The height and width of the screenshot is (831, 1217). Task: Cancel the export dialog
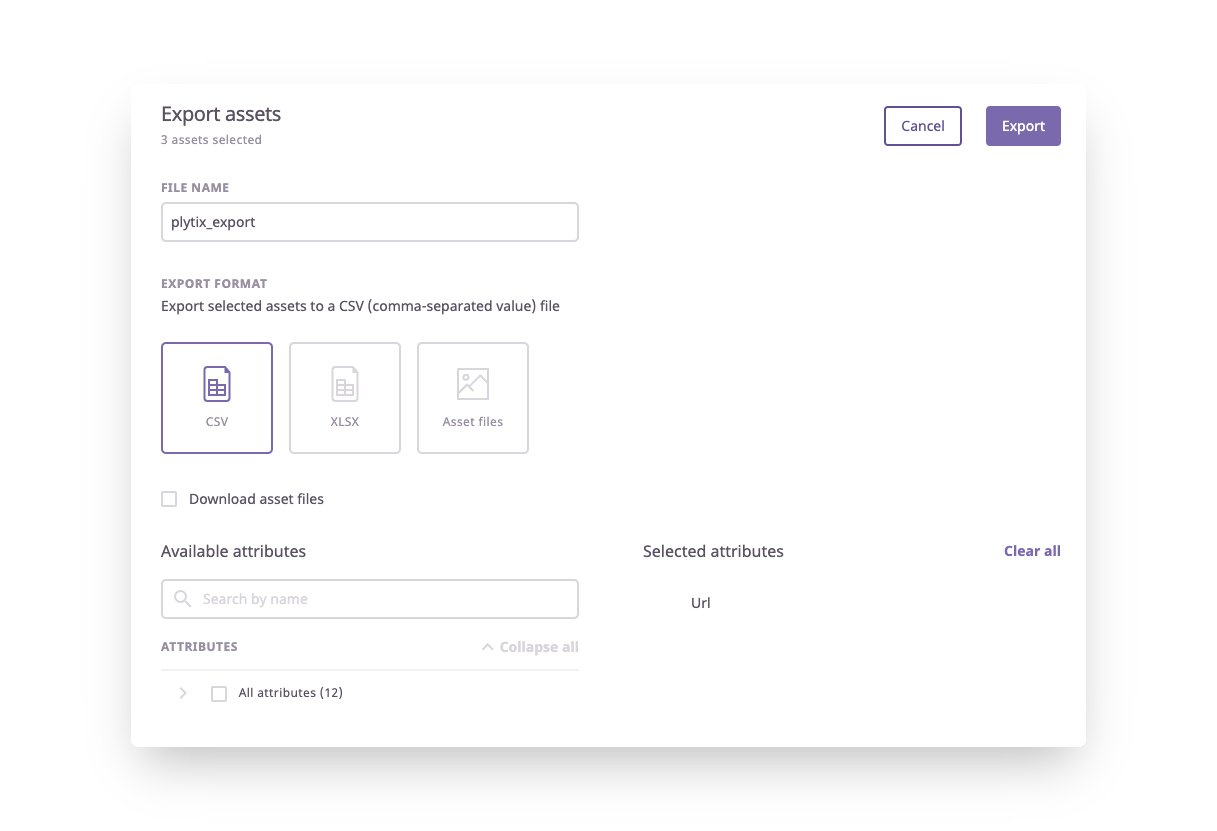pos(922,126)
